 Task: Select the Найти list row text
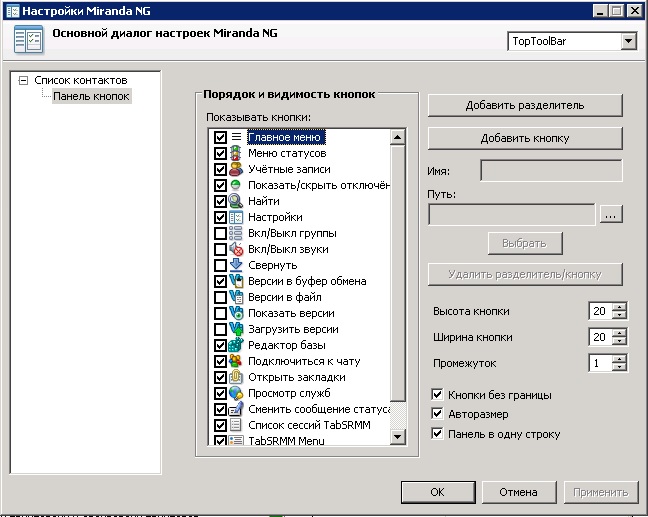[x=264, y=201]
